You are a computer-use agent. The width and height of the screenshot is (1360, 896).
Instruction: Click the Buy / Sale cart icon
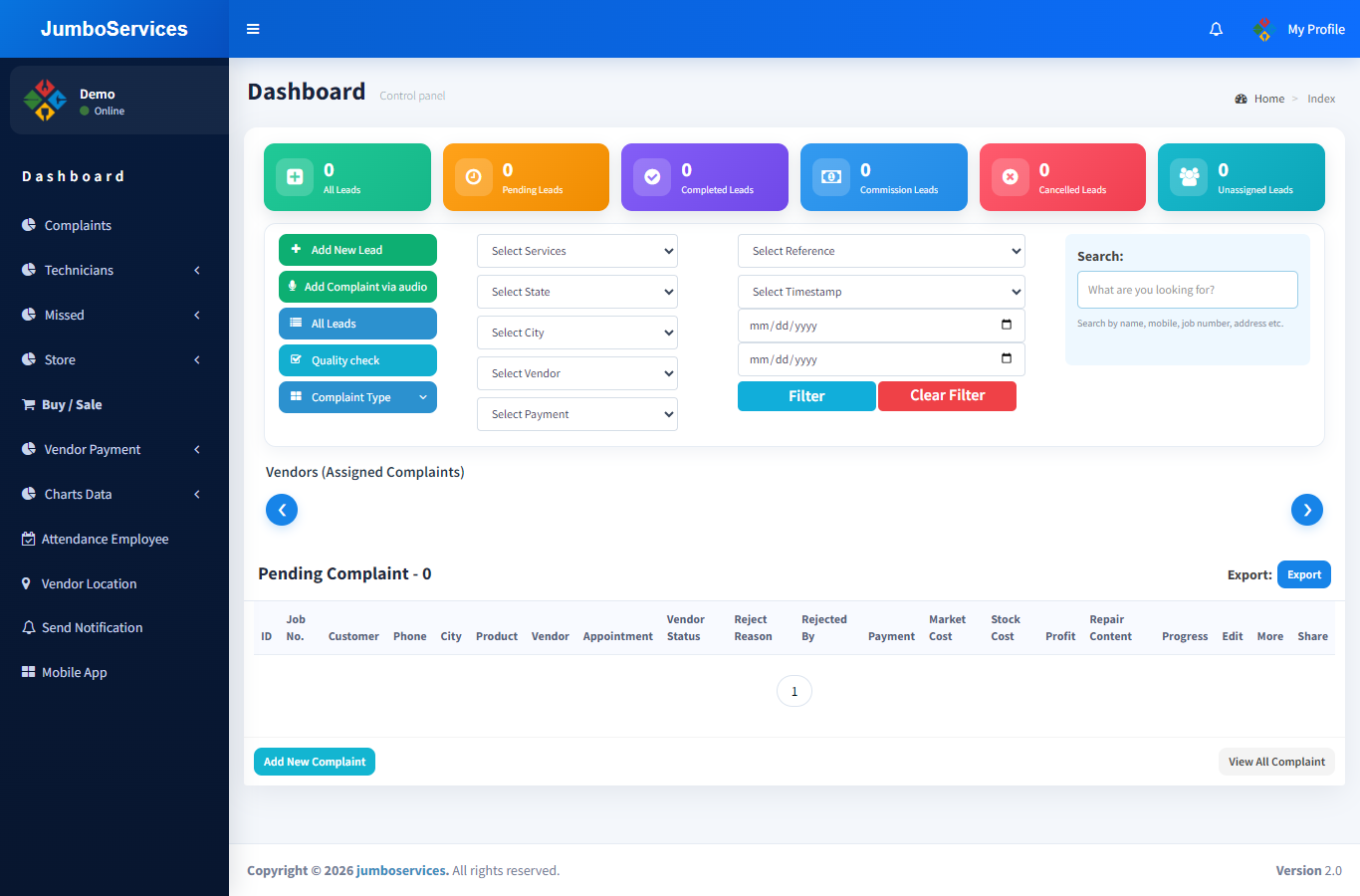[29, 404]
